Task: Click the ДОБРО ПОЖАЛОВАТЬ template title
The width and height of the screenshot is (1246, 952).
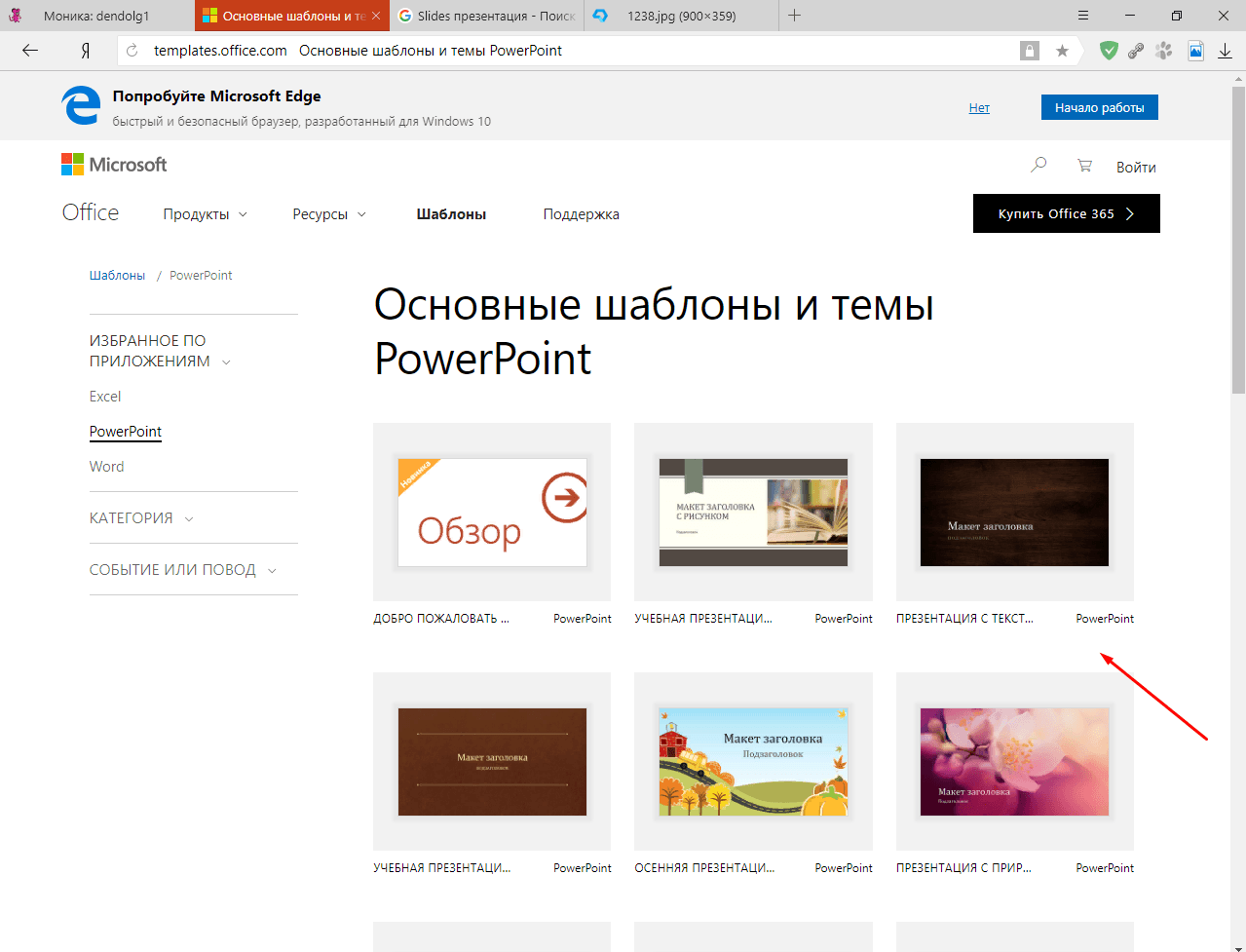Action: pos(441,619)
